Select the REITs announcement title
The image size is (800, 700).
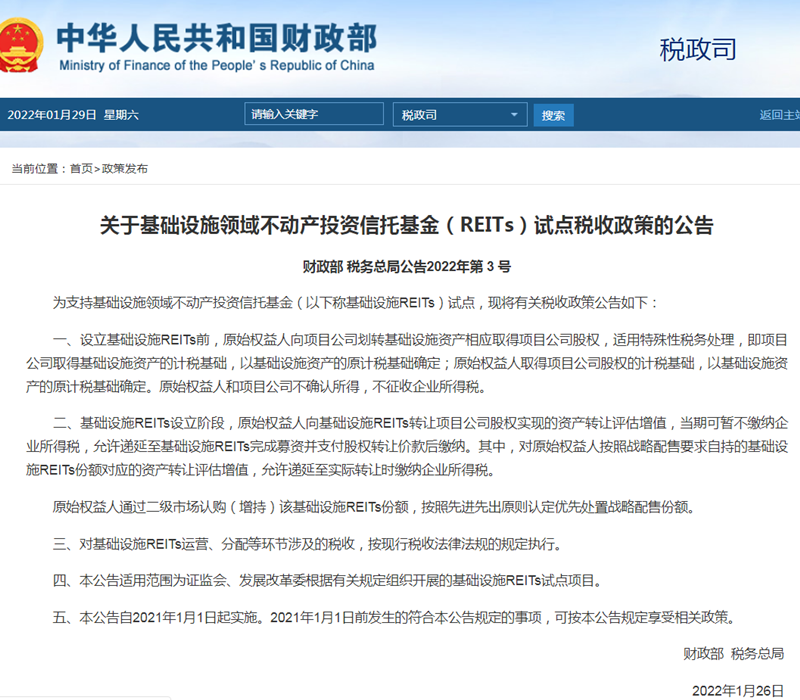(x=400, y=227)
